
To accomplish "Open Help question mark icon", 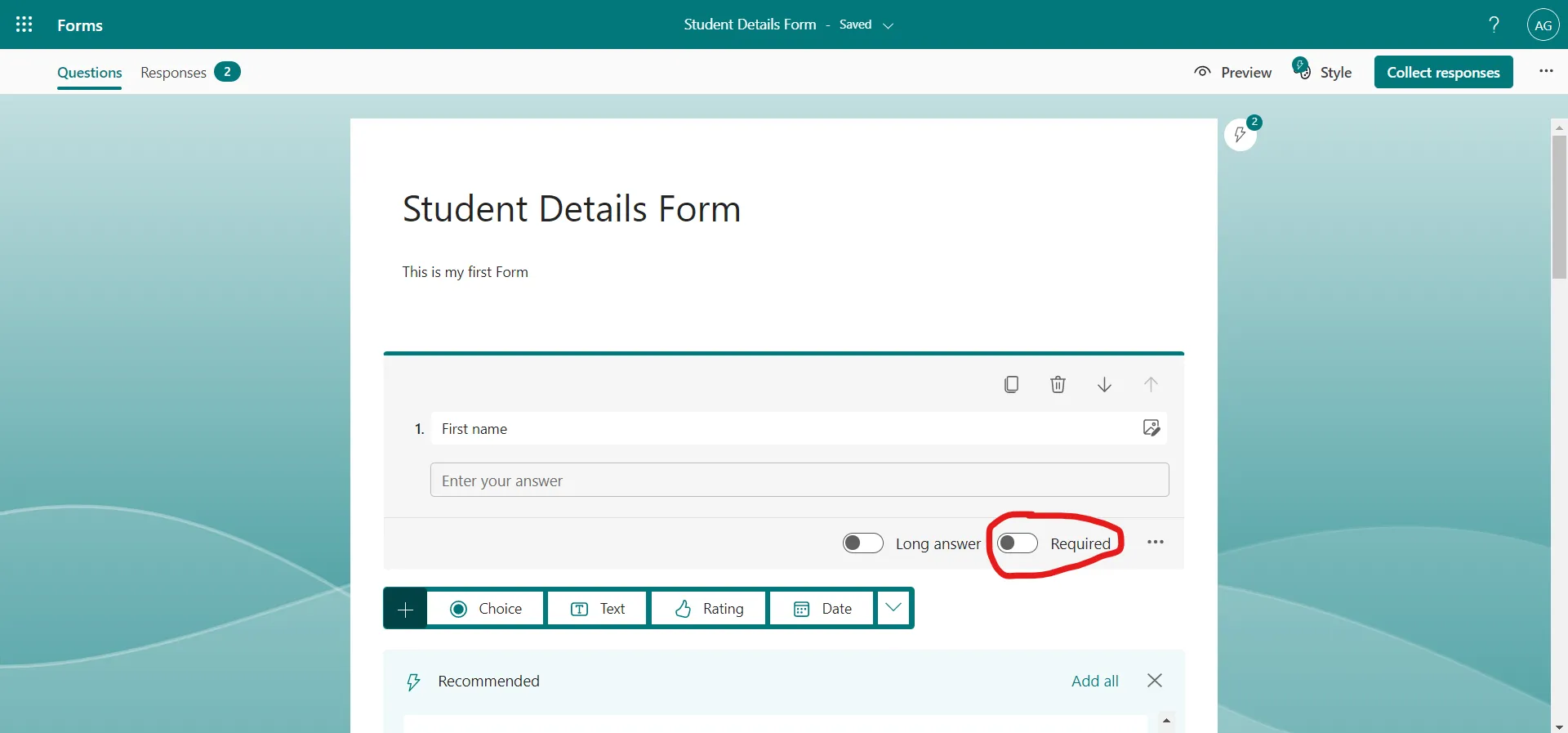I will click(x=1494, y=25).
